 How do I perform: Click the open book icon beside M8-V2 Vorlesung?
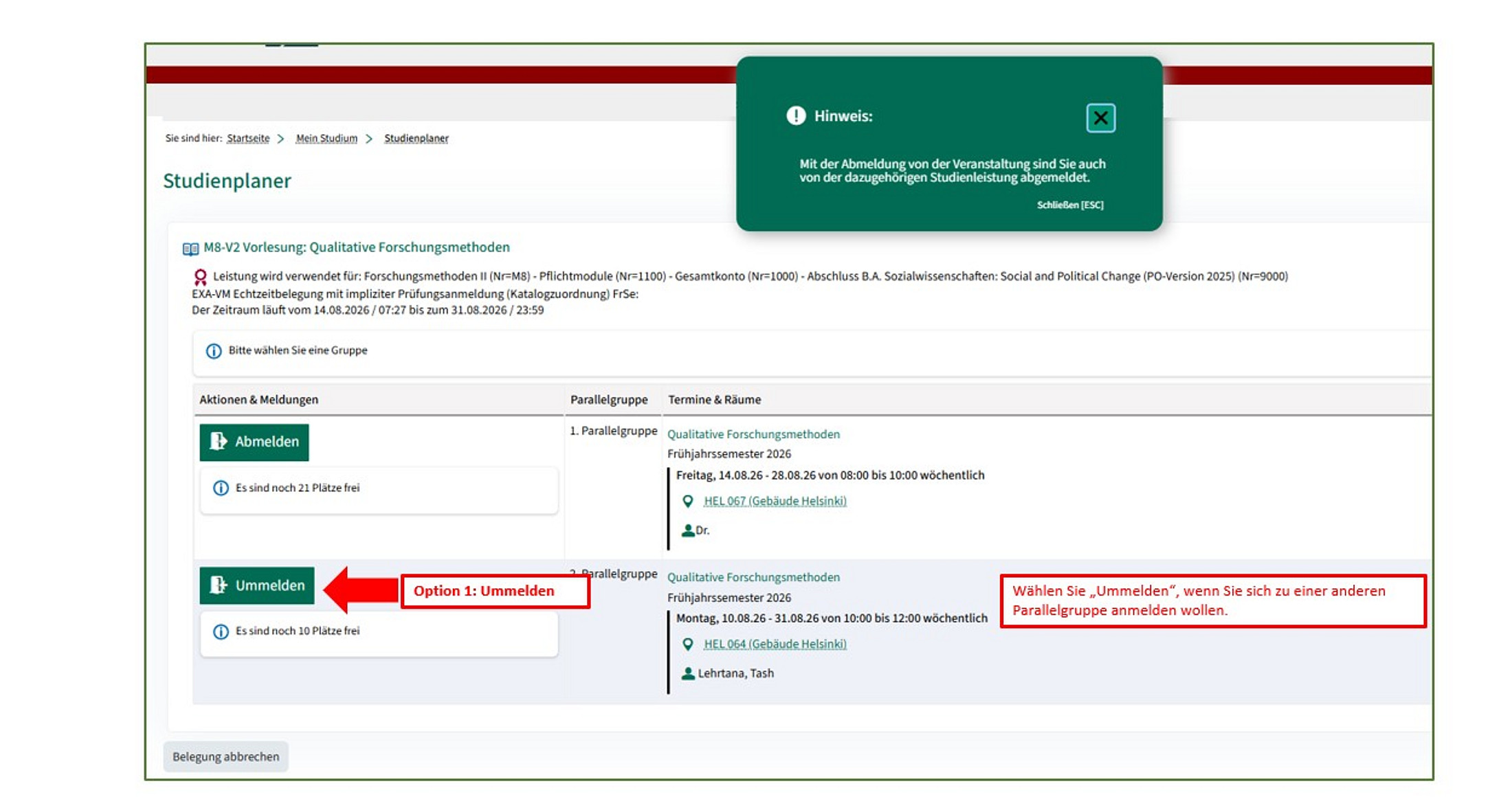point(190,249)
